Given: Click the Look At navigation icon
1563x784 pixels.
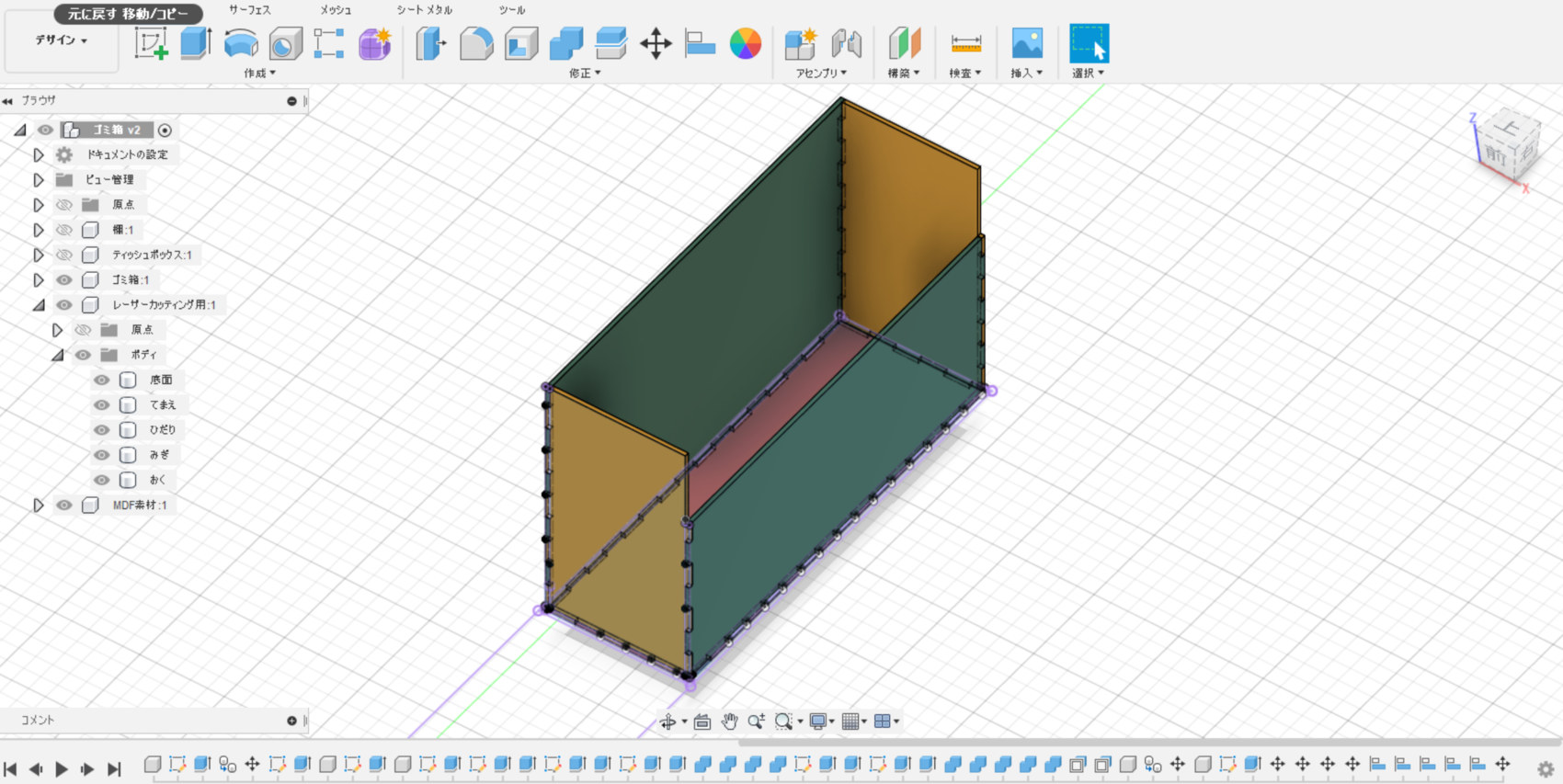Looking at the screenshot, I should pos(702,722).
